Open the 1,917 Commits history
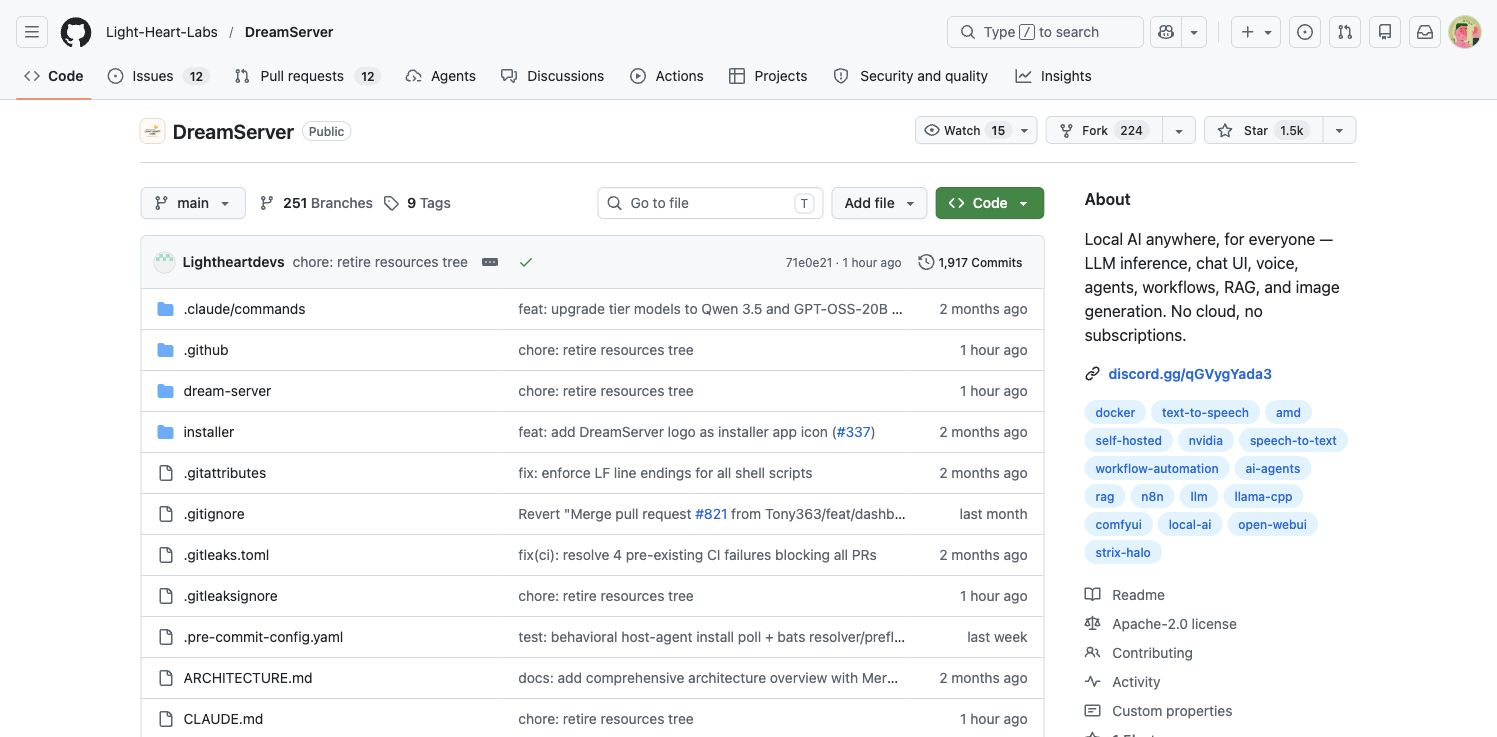Viewport: 1497px width, 737px height. click(x=970, y=262)
